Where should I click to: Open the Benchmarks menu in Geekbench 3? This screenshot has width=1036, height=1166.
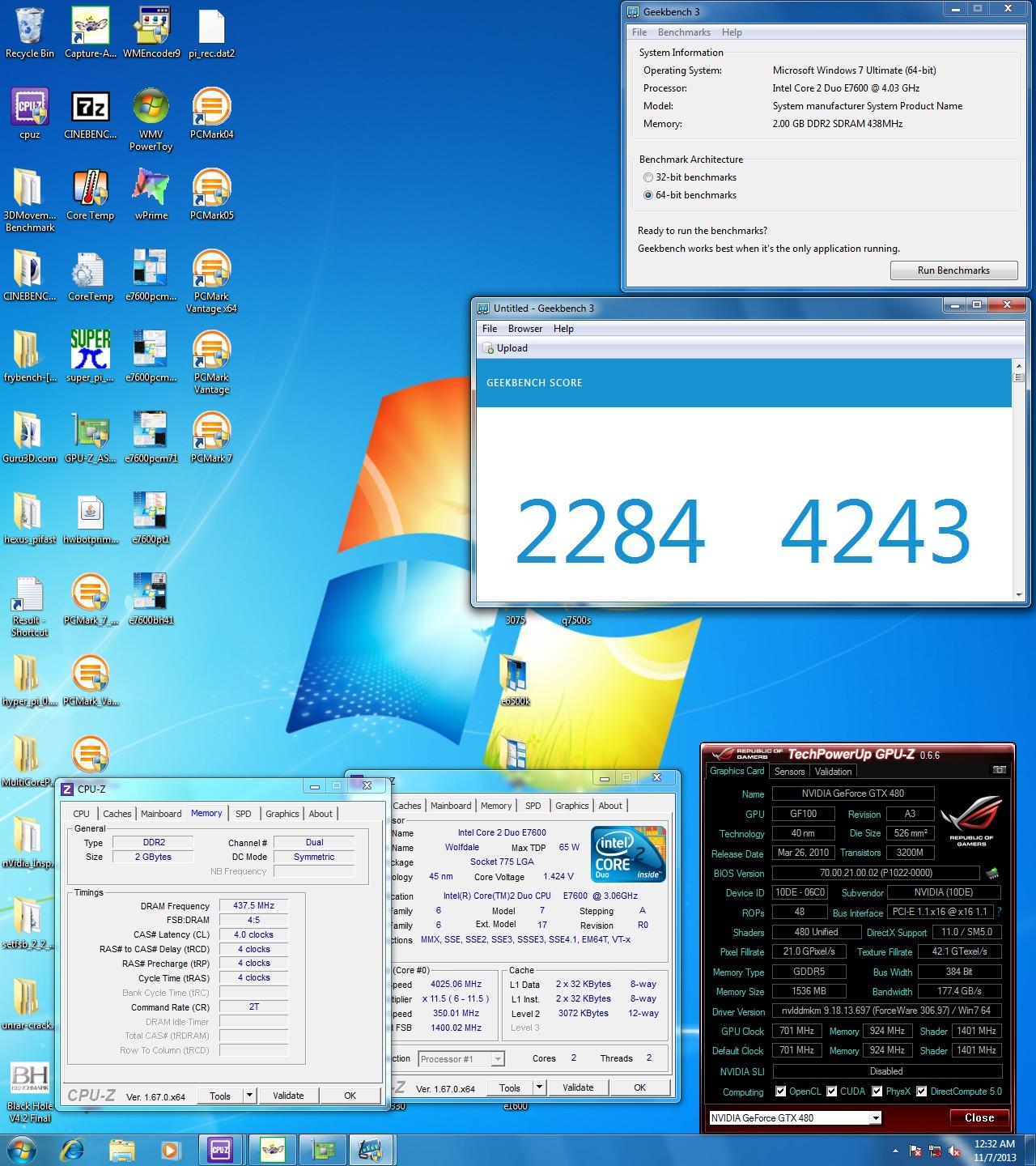[684, 32]
